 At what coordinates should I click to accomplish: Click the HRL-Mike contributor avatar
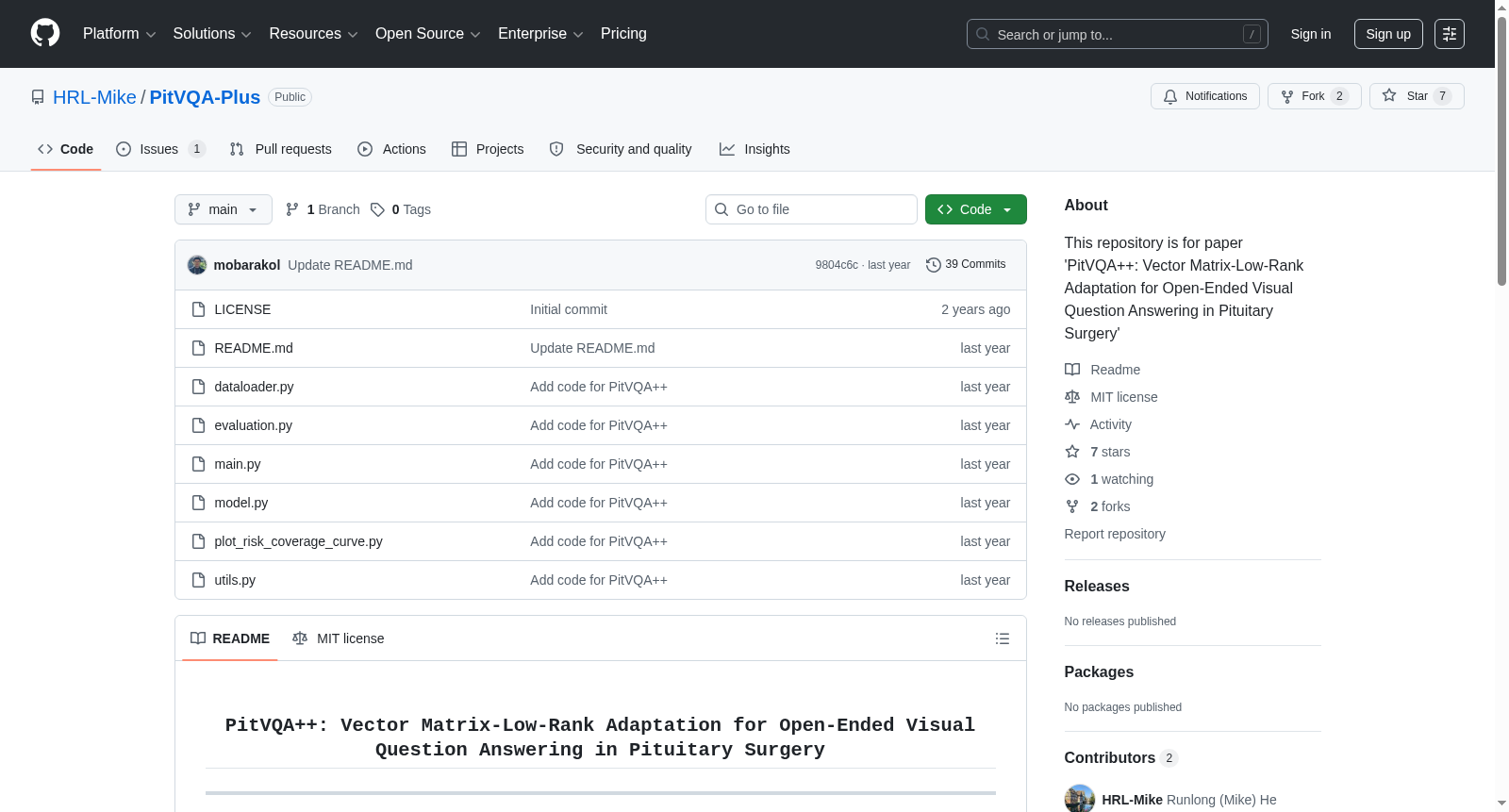[x=1080, y=799]
